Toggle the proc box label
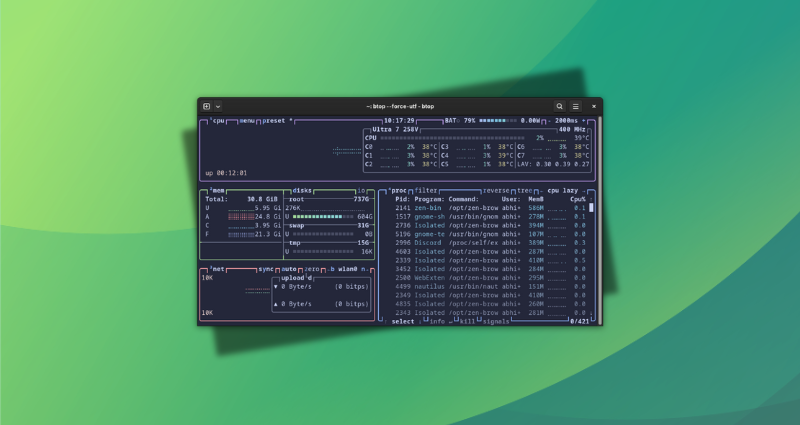800x425 pixels. [x=397, y=191]
